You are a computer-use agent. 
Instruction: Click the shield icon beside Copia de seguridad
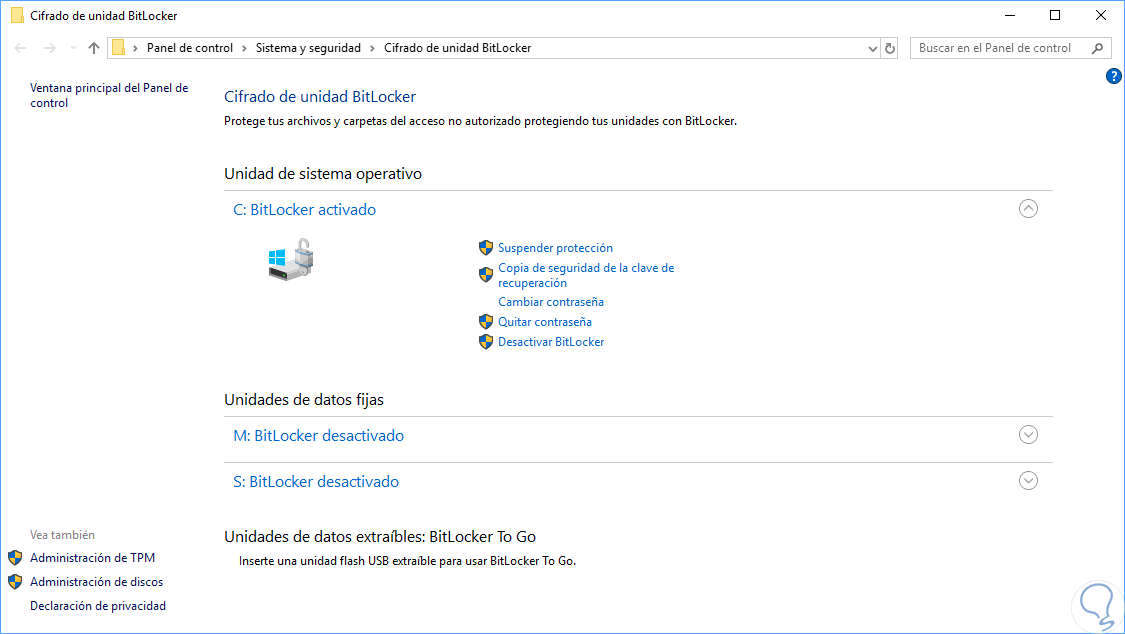[486, 275]
